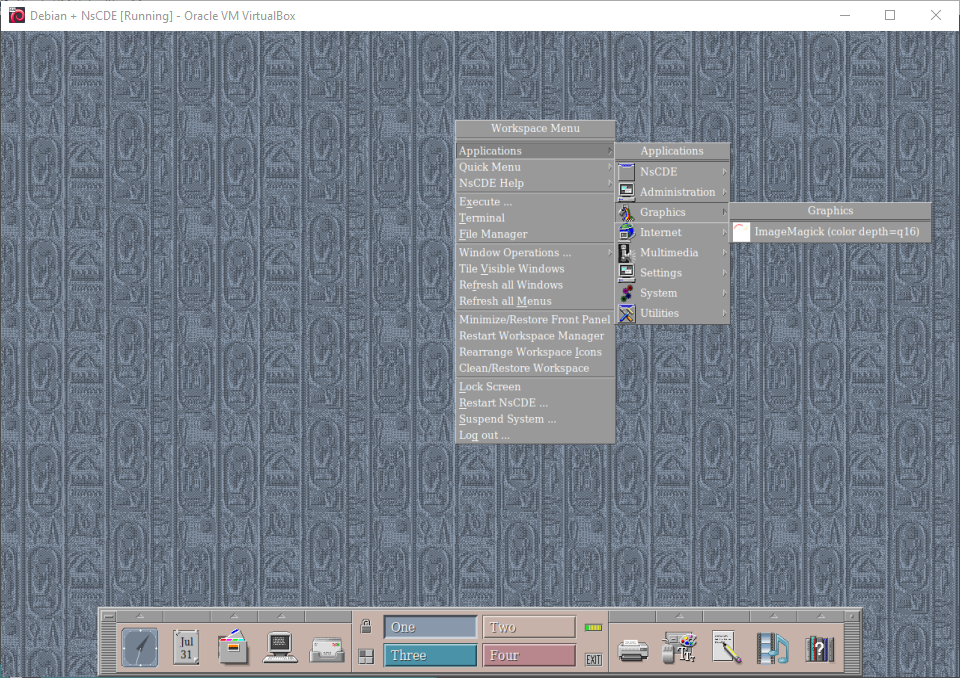
Task: Switch to workspace One
Action: (430, 627)
